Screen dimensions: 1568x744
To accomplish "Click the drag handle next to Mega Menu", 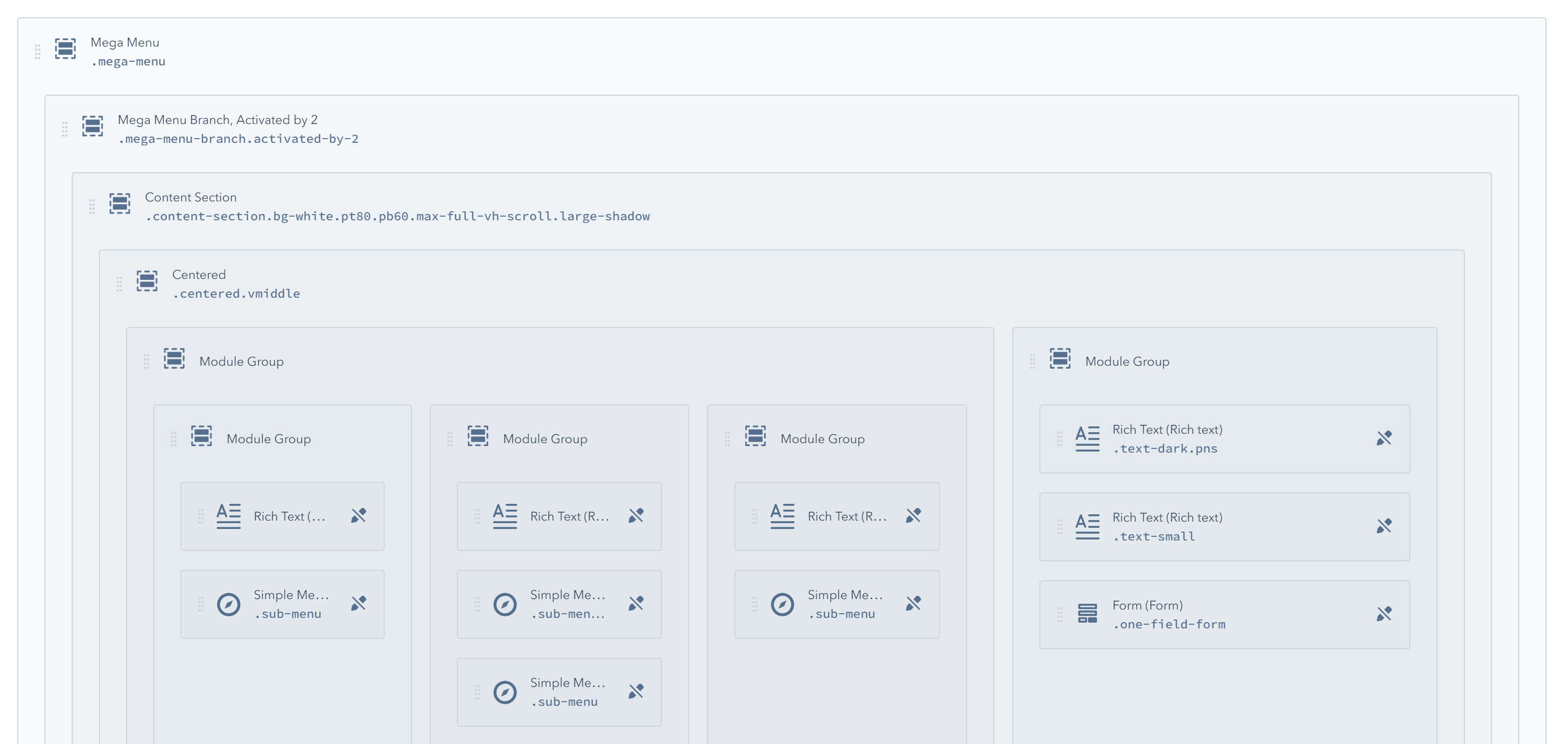I will tap(37, 52).
